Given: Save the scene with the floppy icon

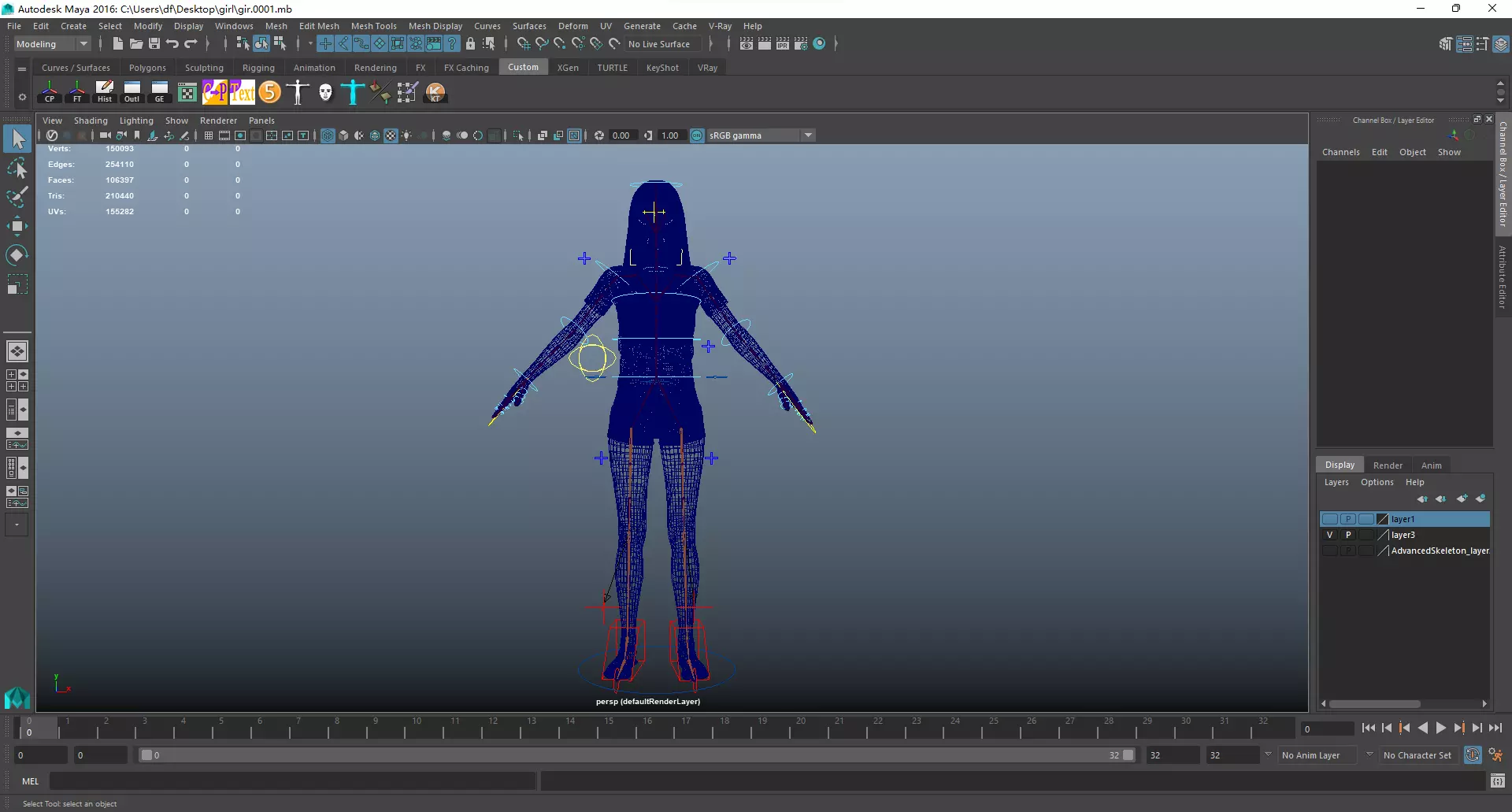Looking at the screenshot, I should (x=154, y=44).
